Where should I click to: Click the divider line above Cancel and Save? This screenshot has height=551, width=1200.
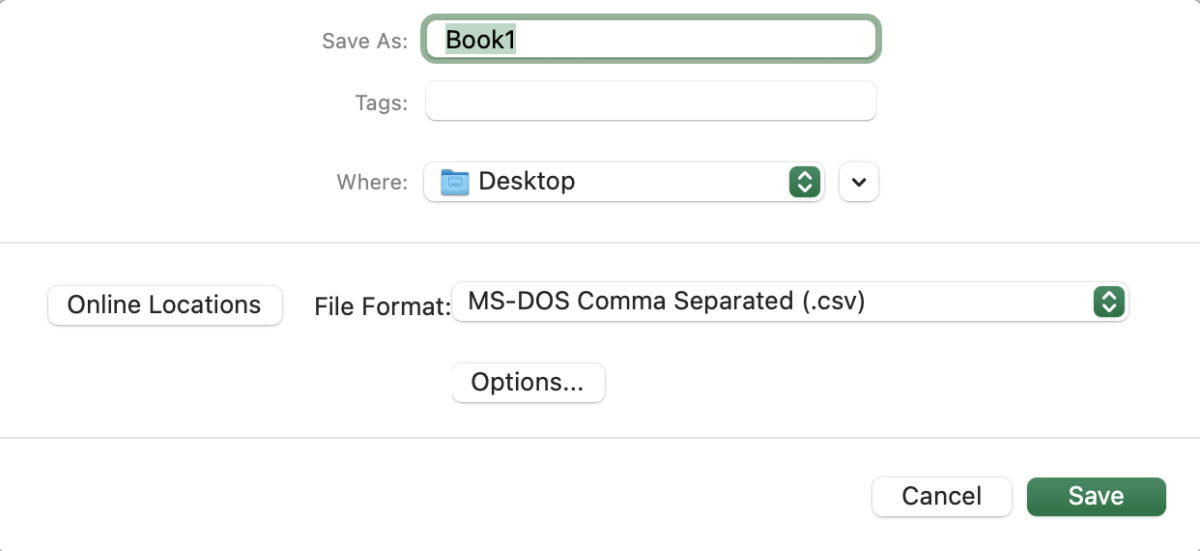coord(600,437)
